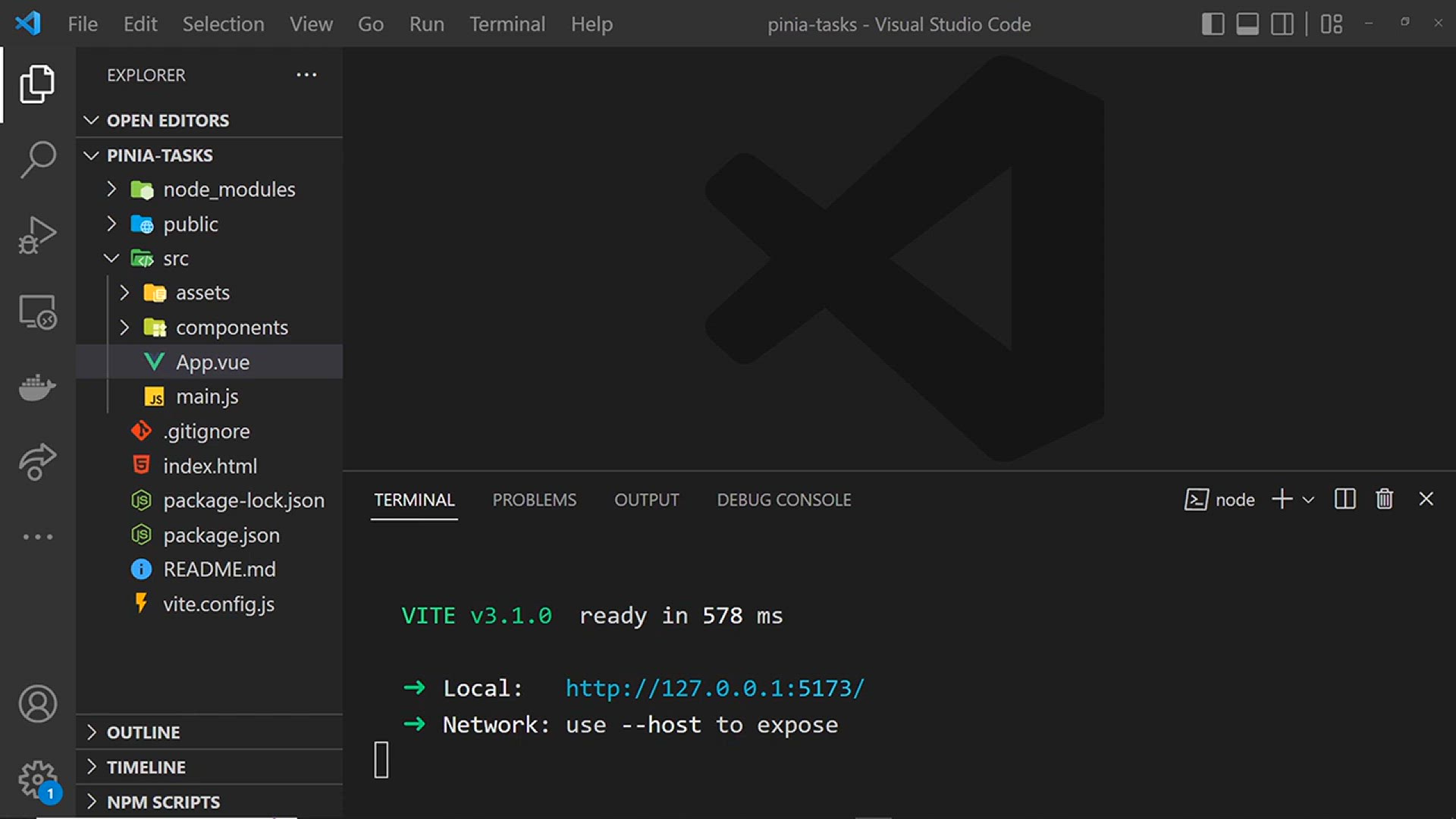The height and width of the screenshot is (819, 1456).
Task: Open the Docker view
Action: [x=37, y=387]
